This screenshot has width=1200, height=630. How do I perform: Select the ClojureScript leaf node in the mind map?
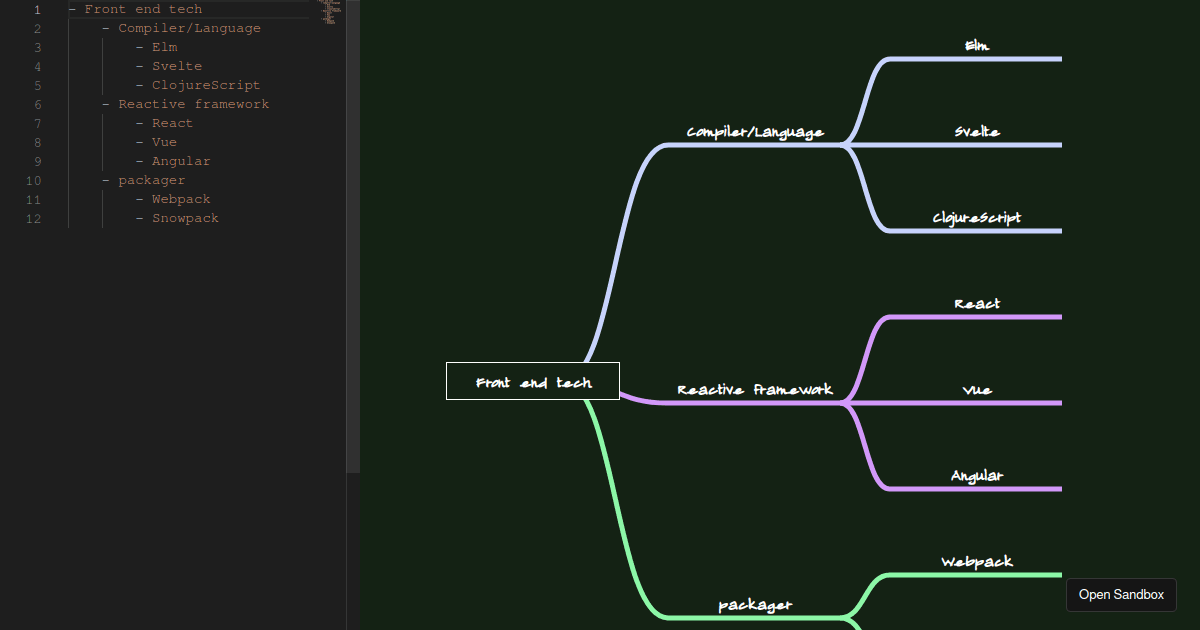[x=977, y=218]
